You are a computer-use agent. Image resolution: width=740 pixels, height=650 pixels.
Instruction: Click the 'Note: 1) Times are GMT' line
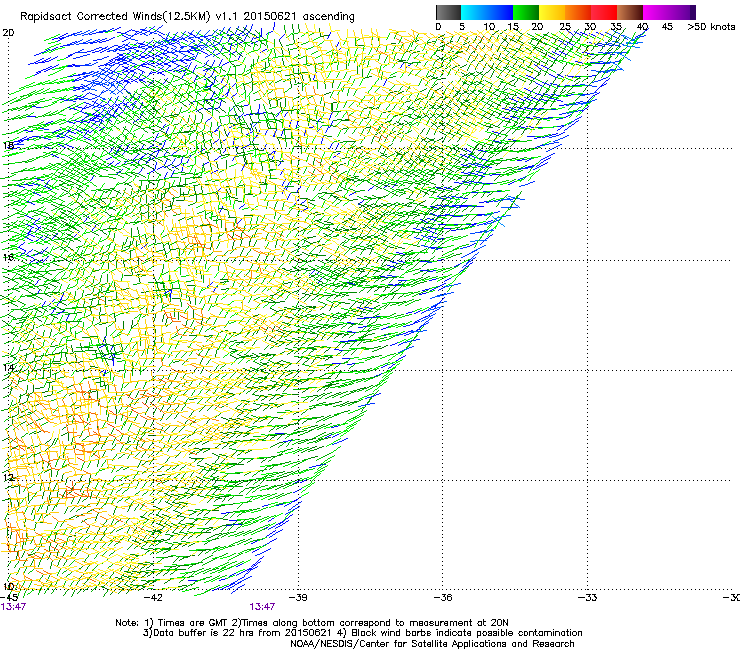312,623
